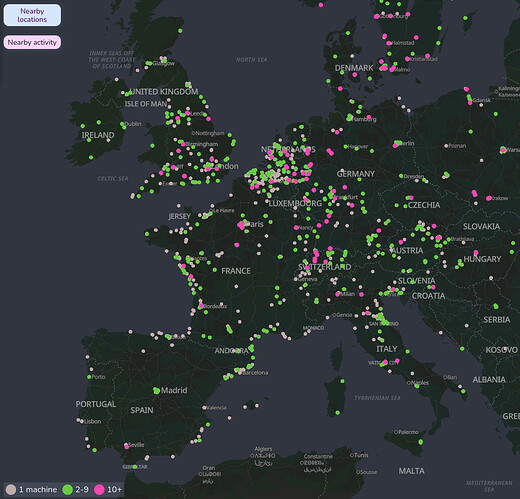
Task: Show Nearby activity
Action: pos(32,42)
